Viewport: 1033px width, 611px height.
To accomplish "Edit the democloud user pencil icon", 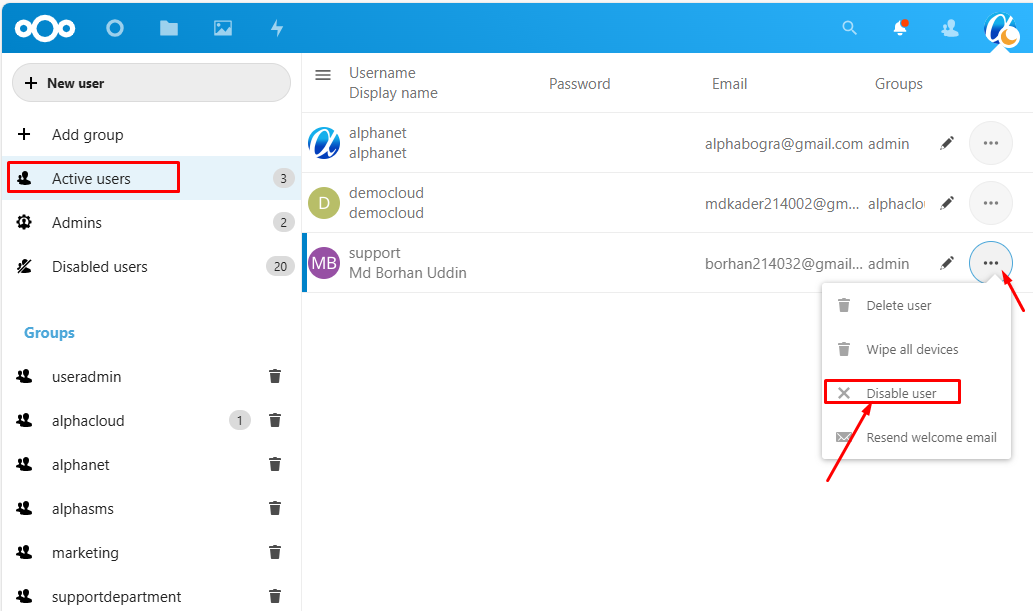I will tap(947, 203).
